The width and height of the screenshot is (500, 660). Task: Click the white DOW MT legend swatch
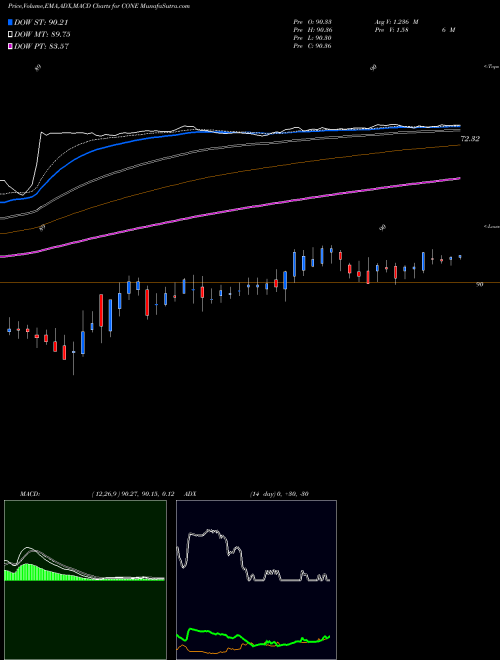[x=11, y=35]
